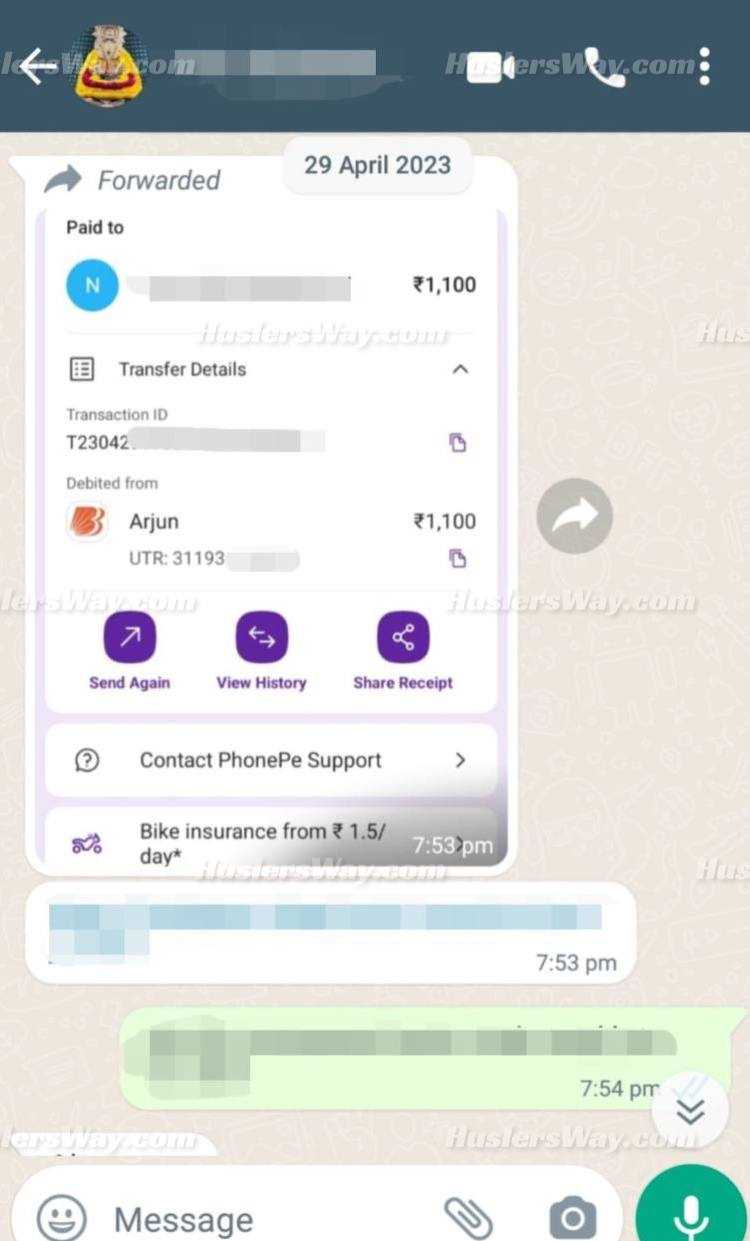Copy the Transaction ID

pyautogui.click(x=458, y=442)
